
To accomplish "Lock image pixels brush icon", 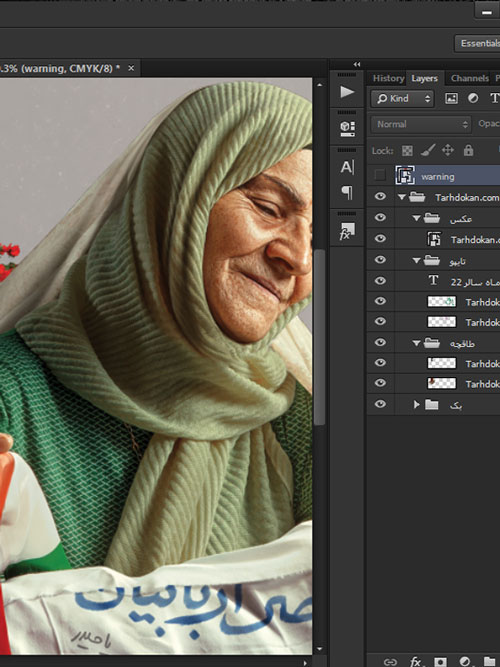I will coord(428,150).
